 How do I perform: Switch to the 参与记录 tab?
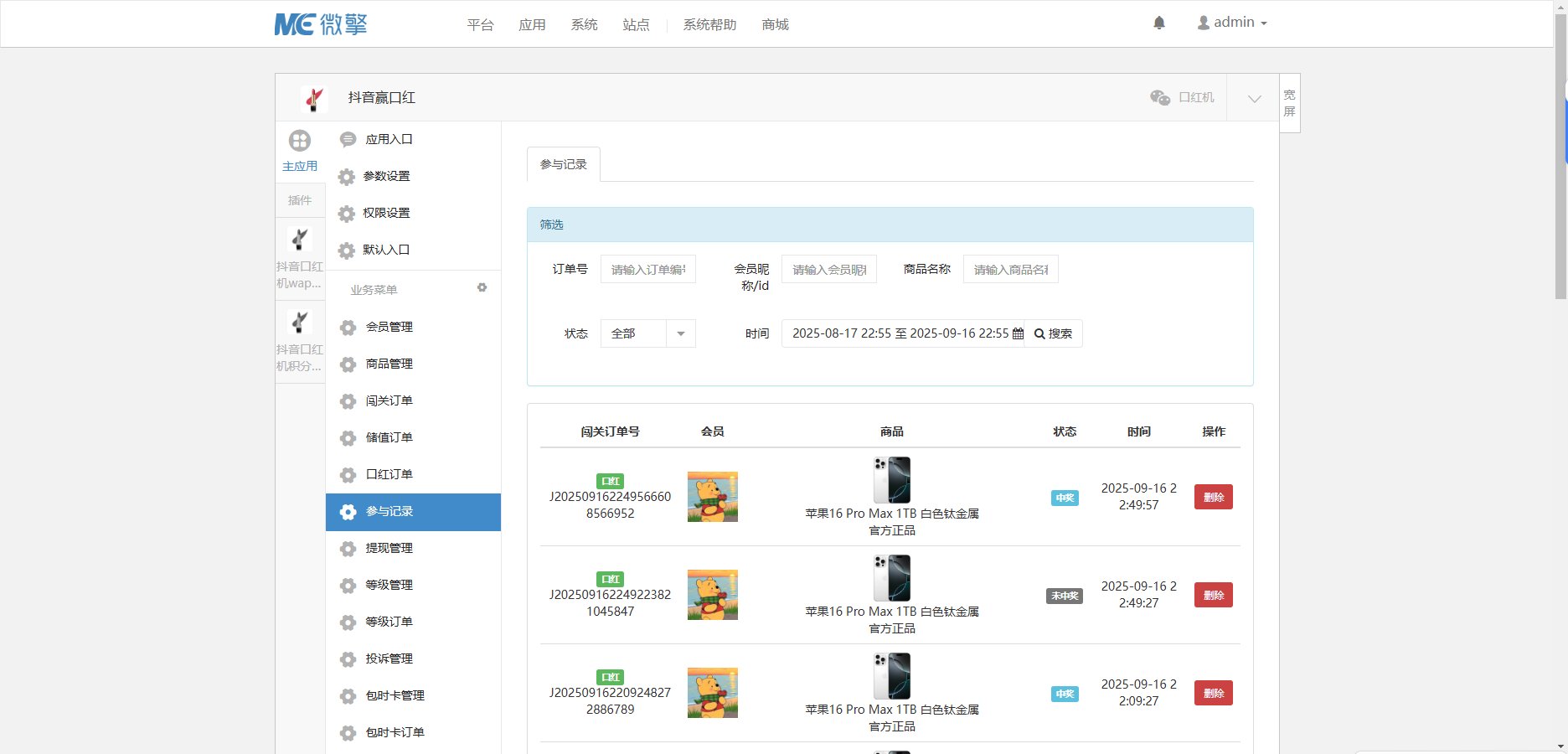pos(563,164)
